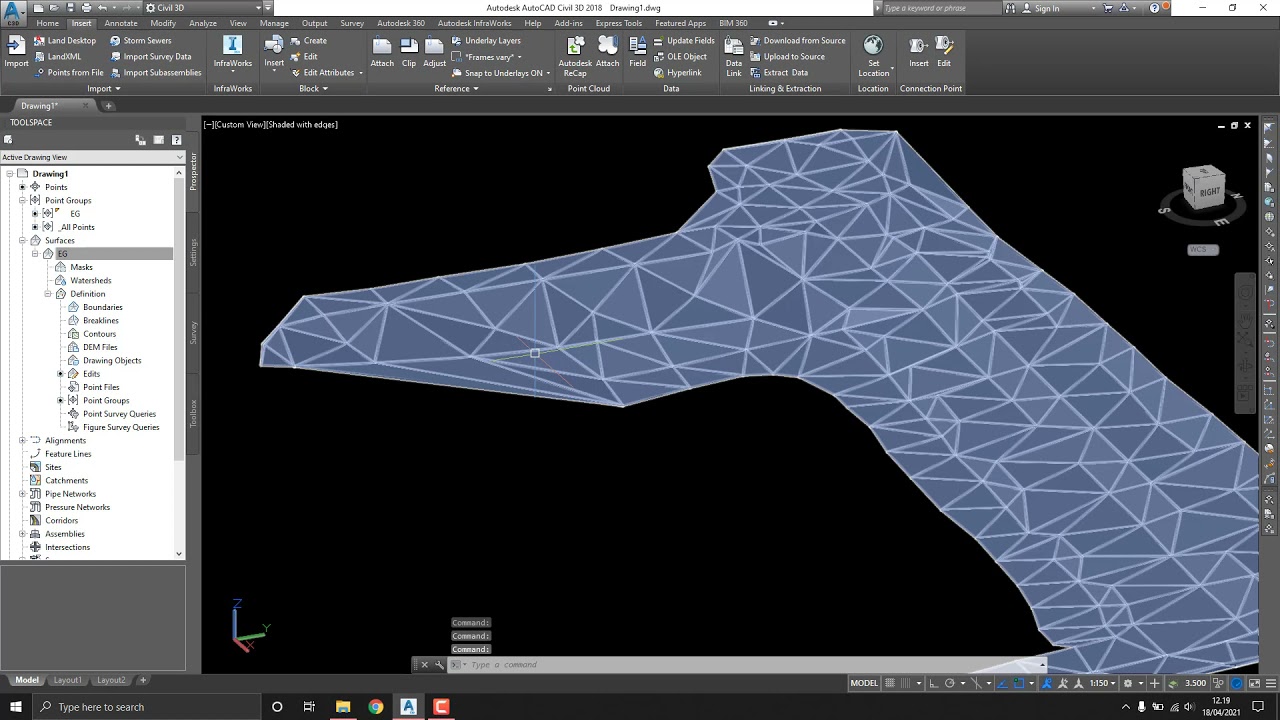This screenshot has width=1280, height=720.
Task: Toggle ortho mode in the status bar
Action: click(934, 683)
